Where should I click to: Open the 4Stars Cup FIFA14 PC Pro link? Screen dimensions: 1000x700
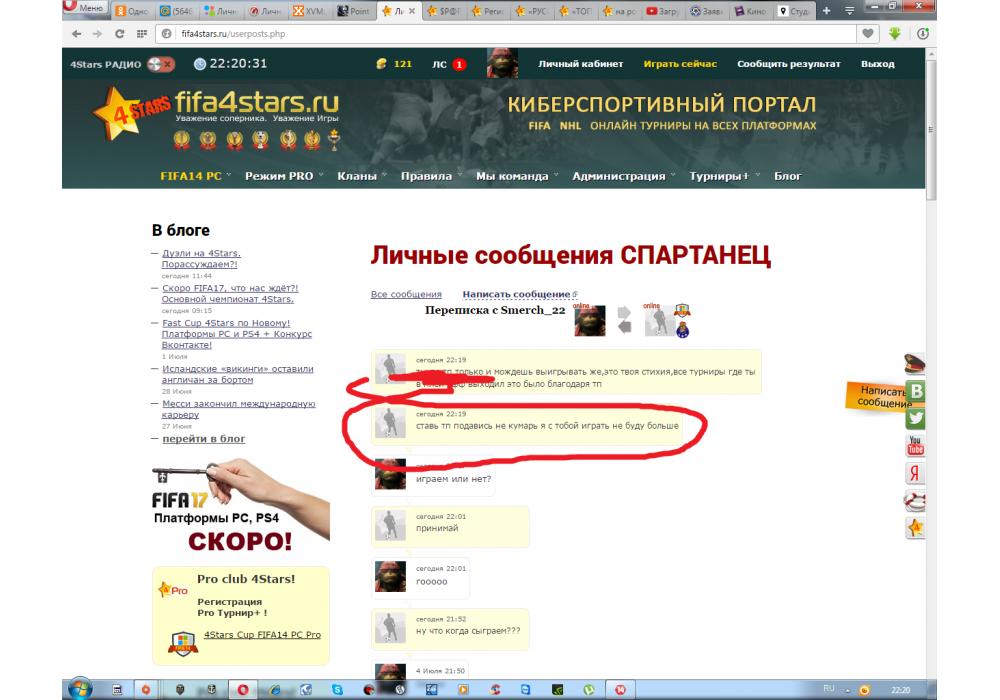pos(262,635)
